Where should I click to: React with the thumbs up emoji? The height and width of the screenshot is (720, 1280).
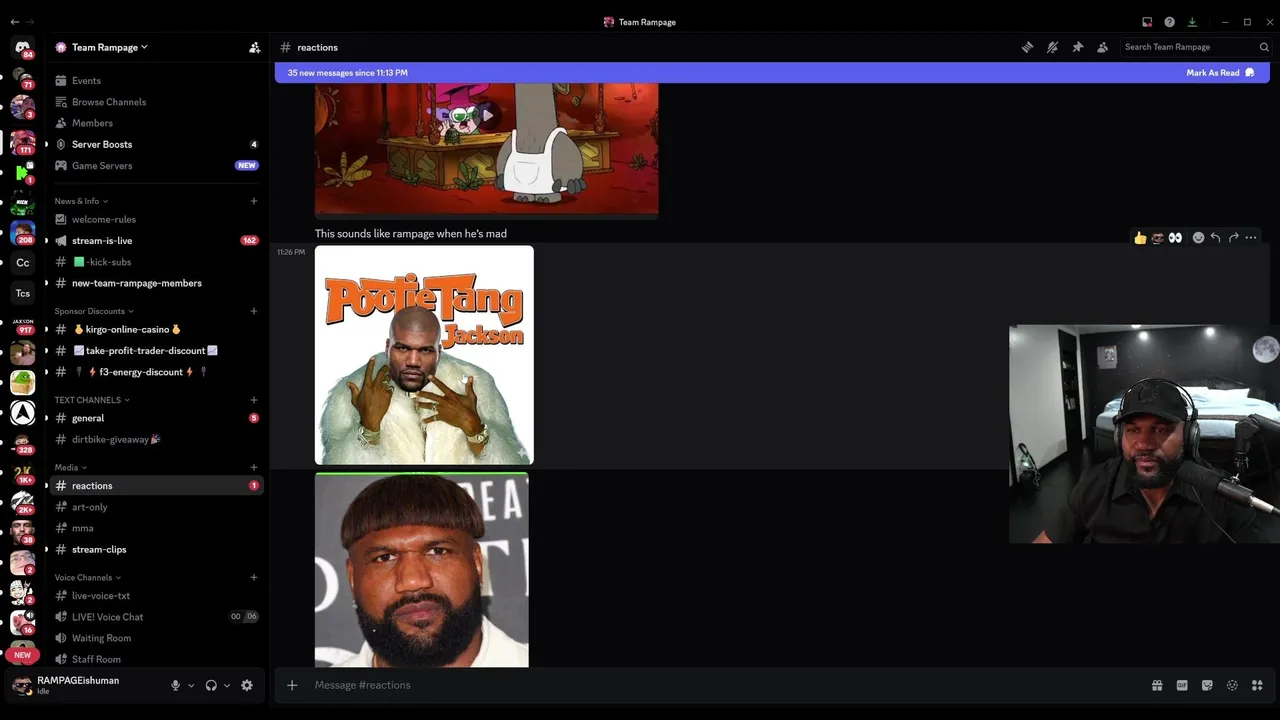click(1140, 238)
